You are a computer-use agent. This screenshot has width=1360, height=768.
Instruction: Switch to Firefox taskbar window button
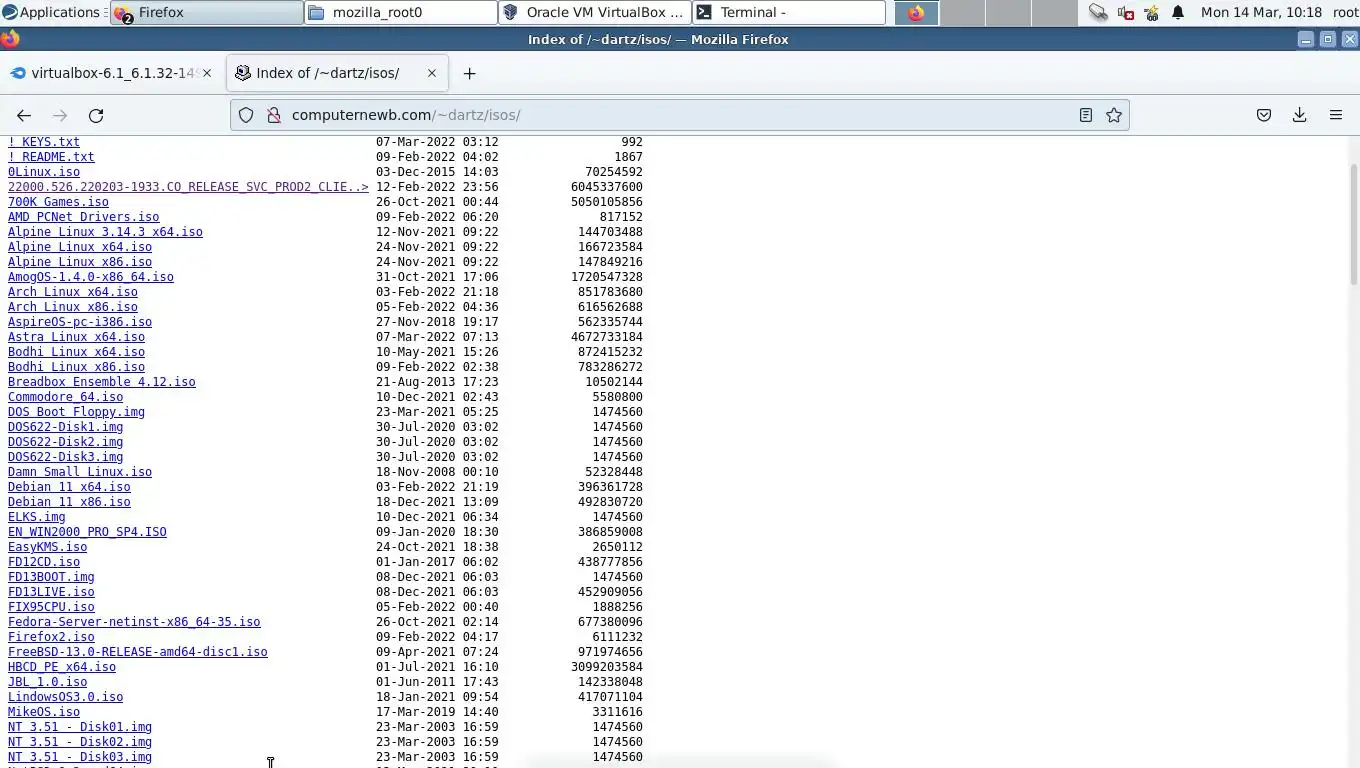pyautogui.click(x=206, y=12)
